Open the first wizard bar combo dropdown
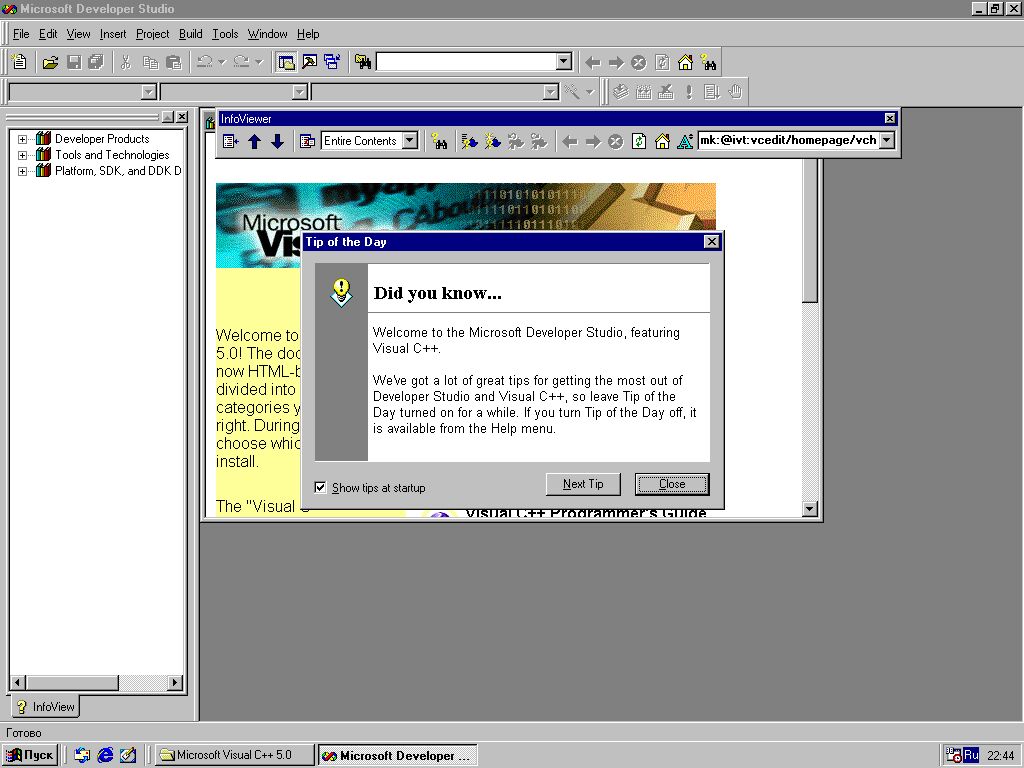The image size is (1024, 768). (149, 92)
